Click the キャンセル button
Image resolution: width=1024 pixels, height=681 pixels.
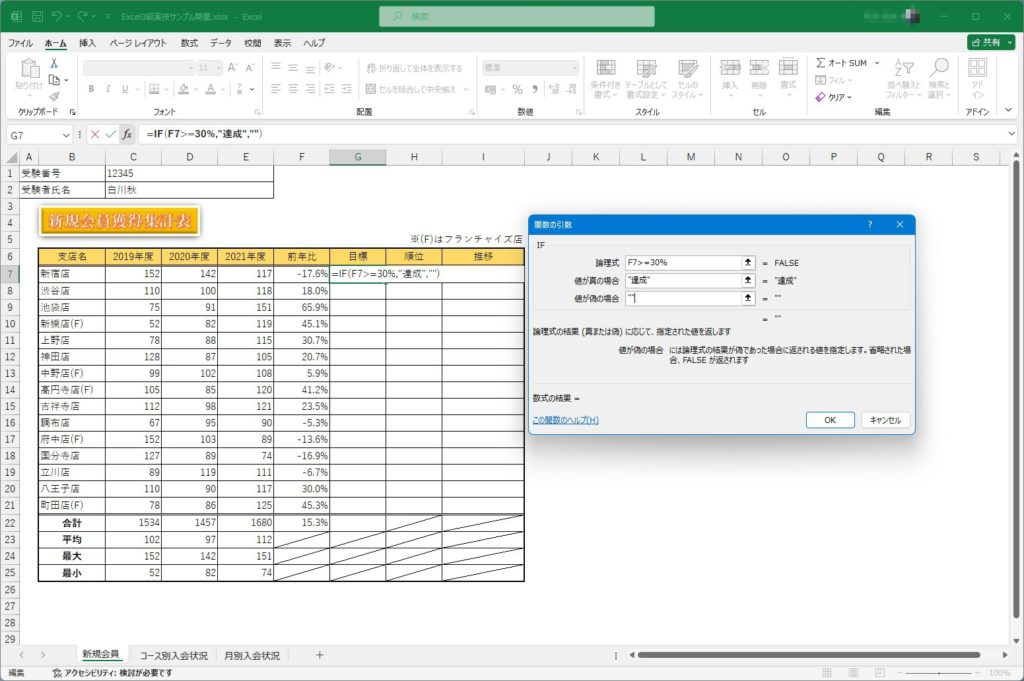coord(886,420)
